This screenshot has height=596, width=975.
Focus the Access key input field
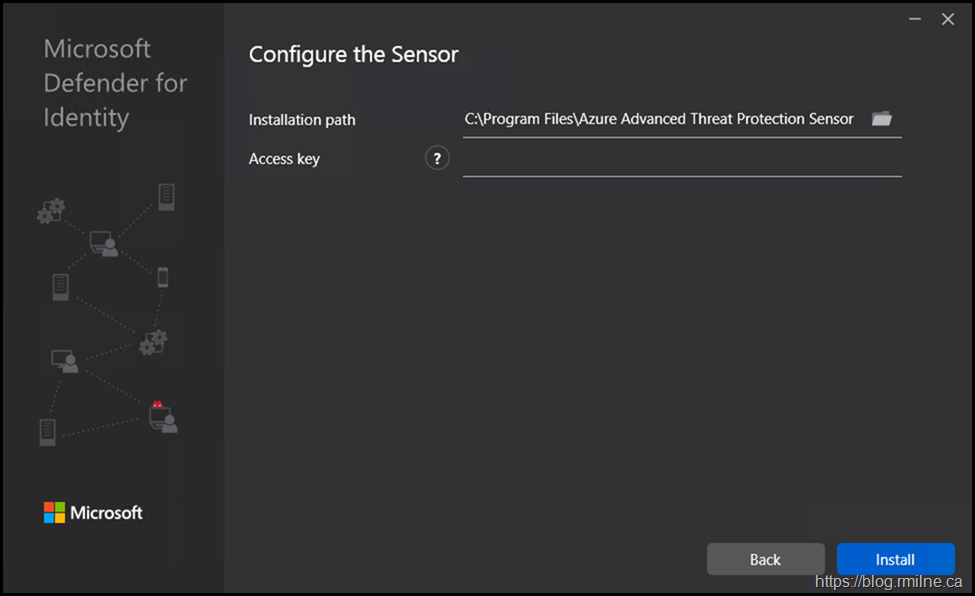click(682, 159)
